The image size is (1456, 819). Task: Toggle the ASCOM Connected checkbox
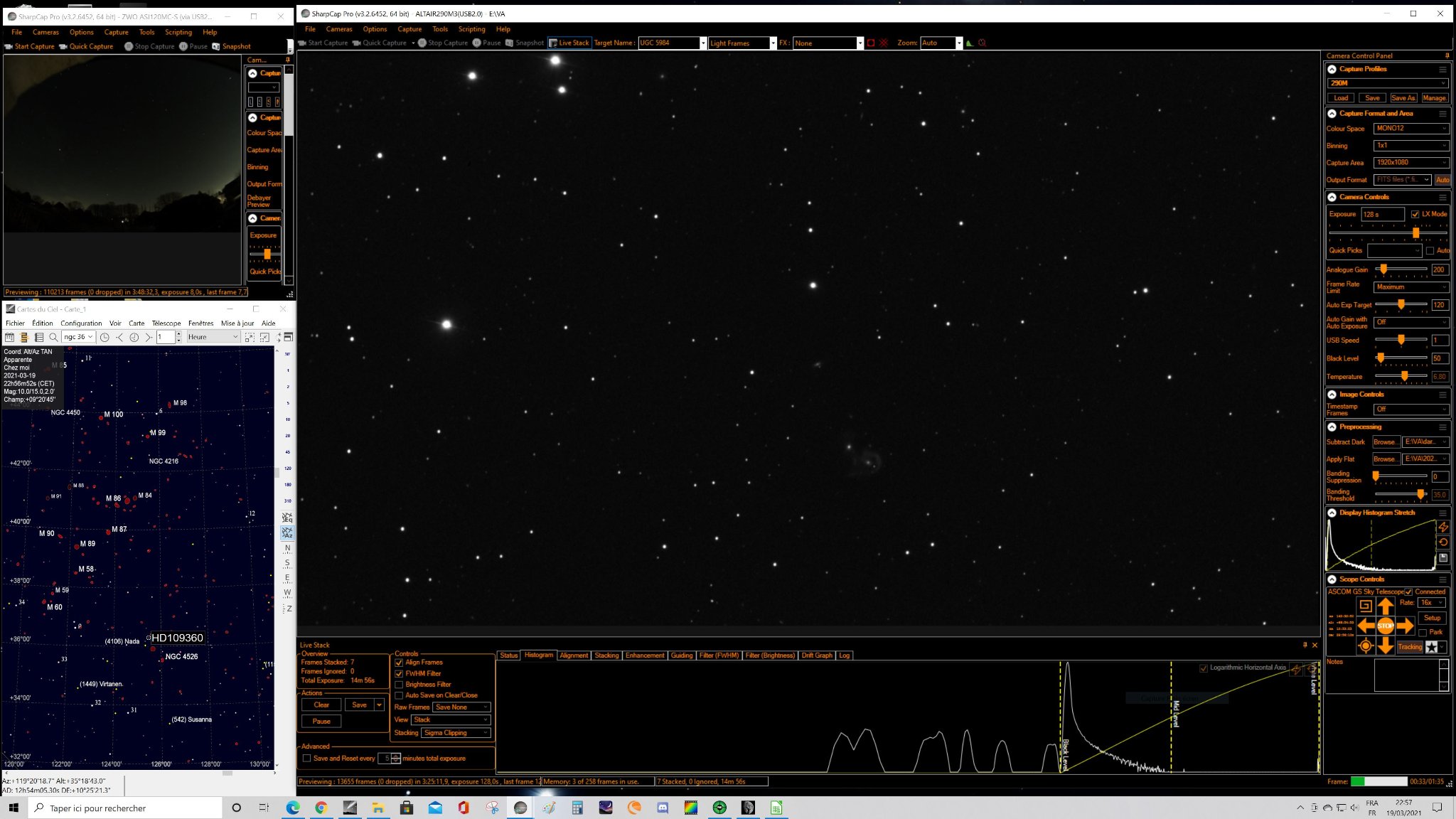pyautogui.click(x=1408, y=591)
